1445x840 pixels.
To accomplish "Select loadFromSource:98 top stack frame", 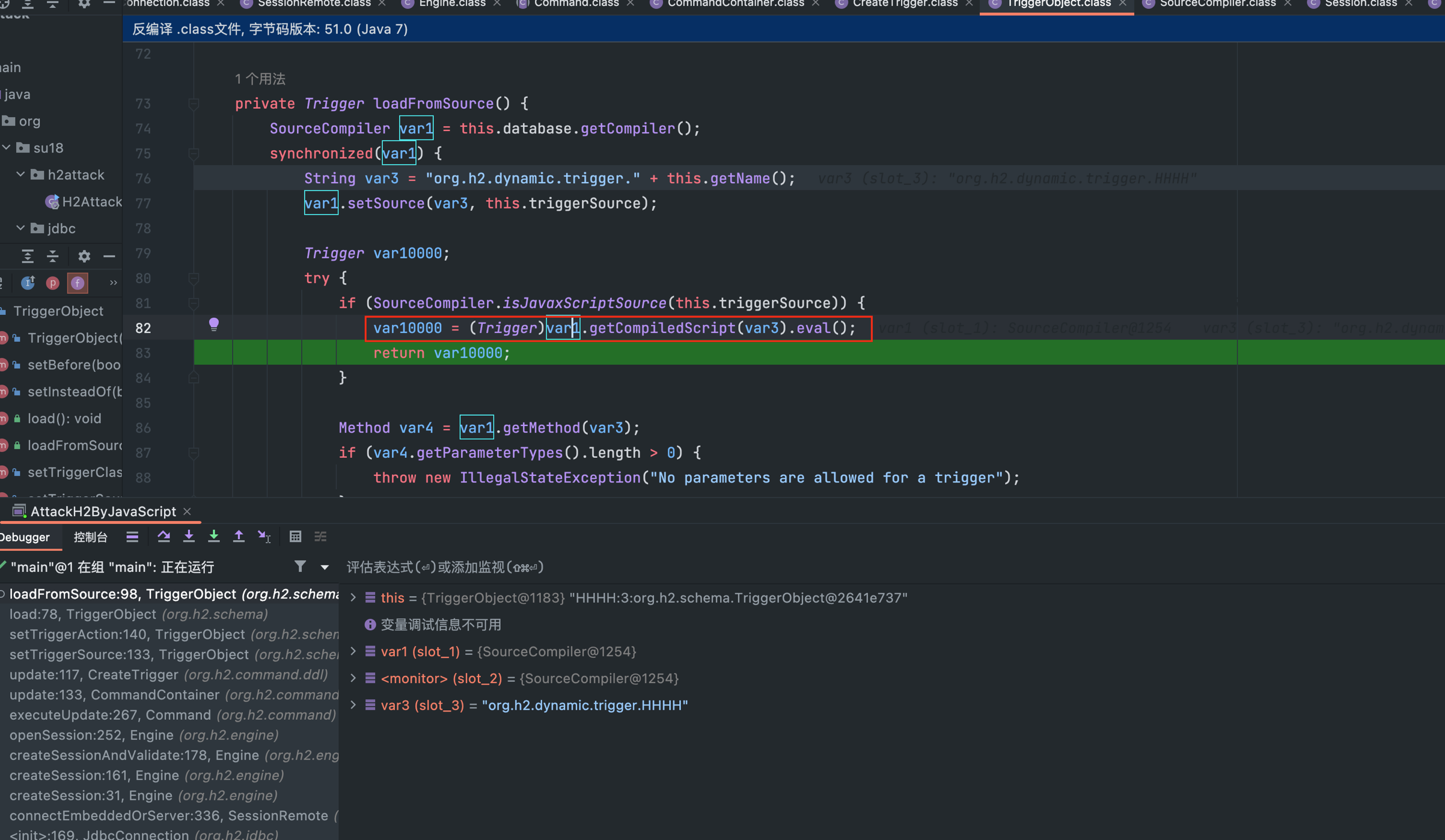I will (170, 594).
